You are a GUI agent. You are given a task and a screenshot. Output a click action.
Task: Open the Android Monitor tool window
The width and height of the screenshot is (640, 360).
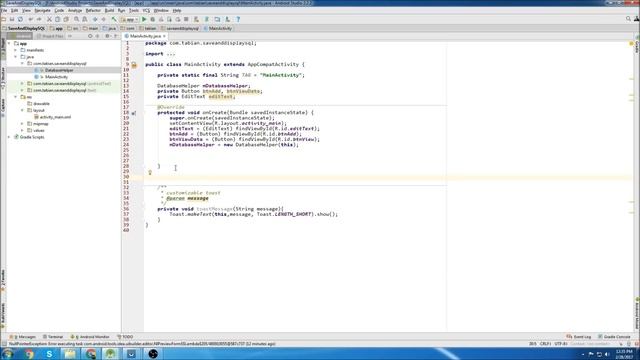[90, 337]
